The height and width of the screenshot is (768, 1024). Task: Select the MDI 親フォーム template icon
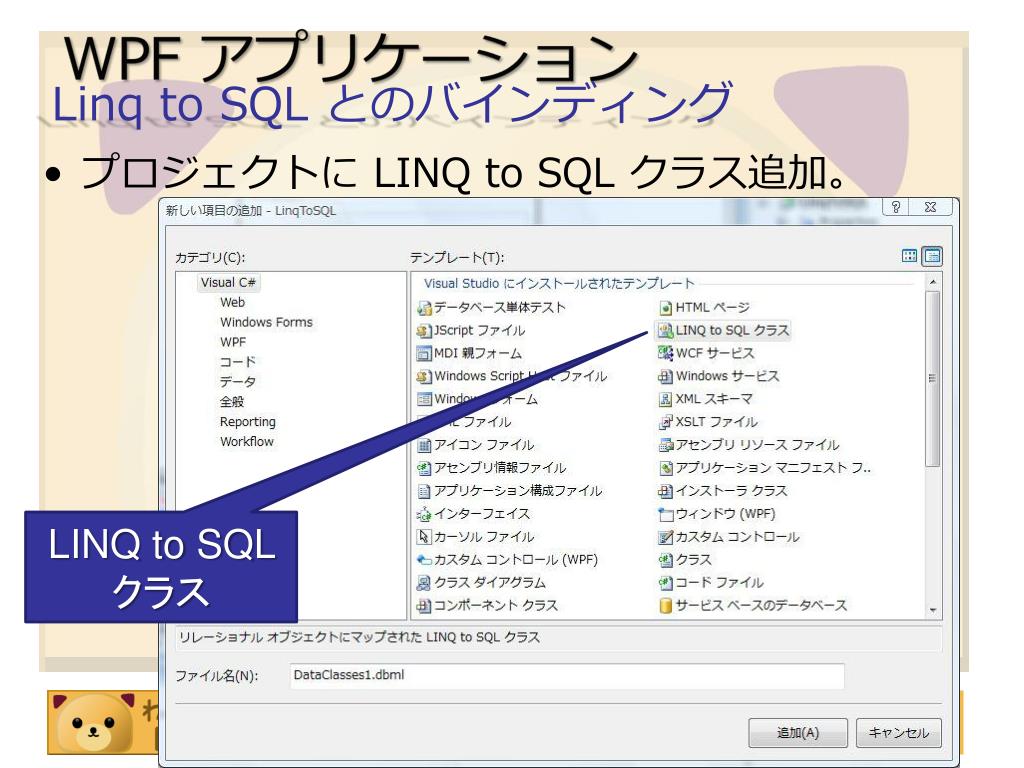click(x=424, y=353)
